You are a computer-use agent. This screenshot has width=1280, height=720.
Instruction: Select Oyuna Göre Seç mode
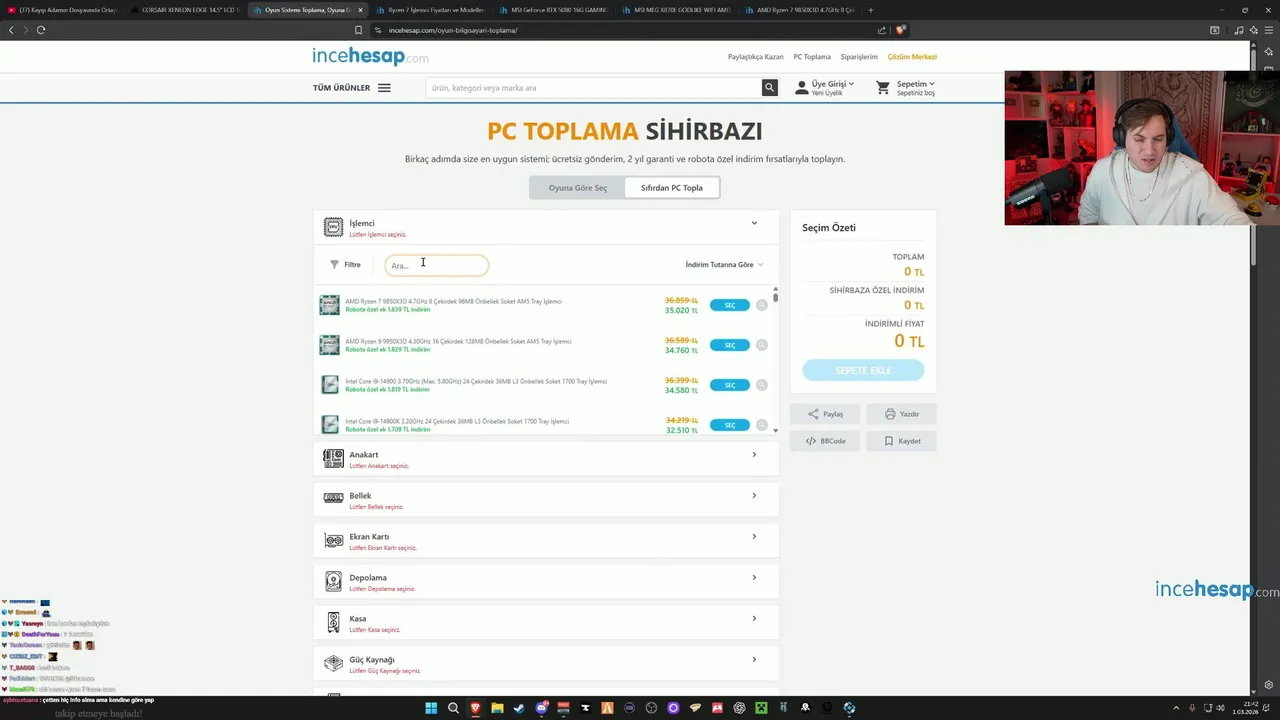click(578, 188)
